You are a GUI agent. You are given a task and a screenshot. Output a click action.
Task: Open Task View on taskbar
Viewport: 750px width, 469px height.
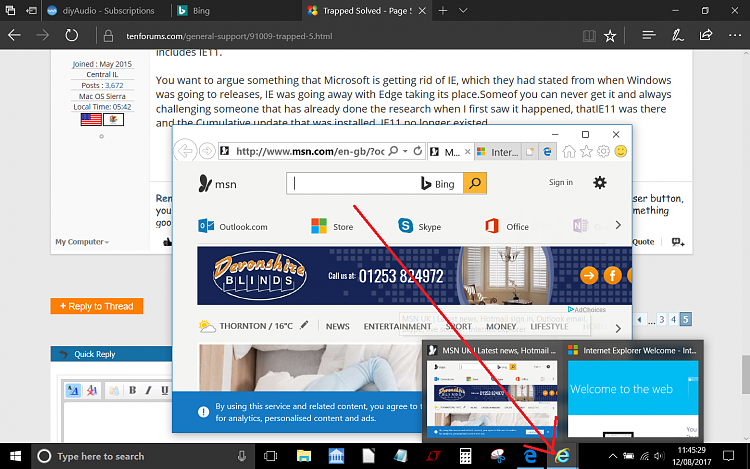point(270,456)
